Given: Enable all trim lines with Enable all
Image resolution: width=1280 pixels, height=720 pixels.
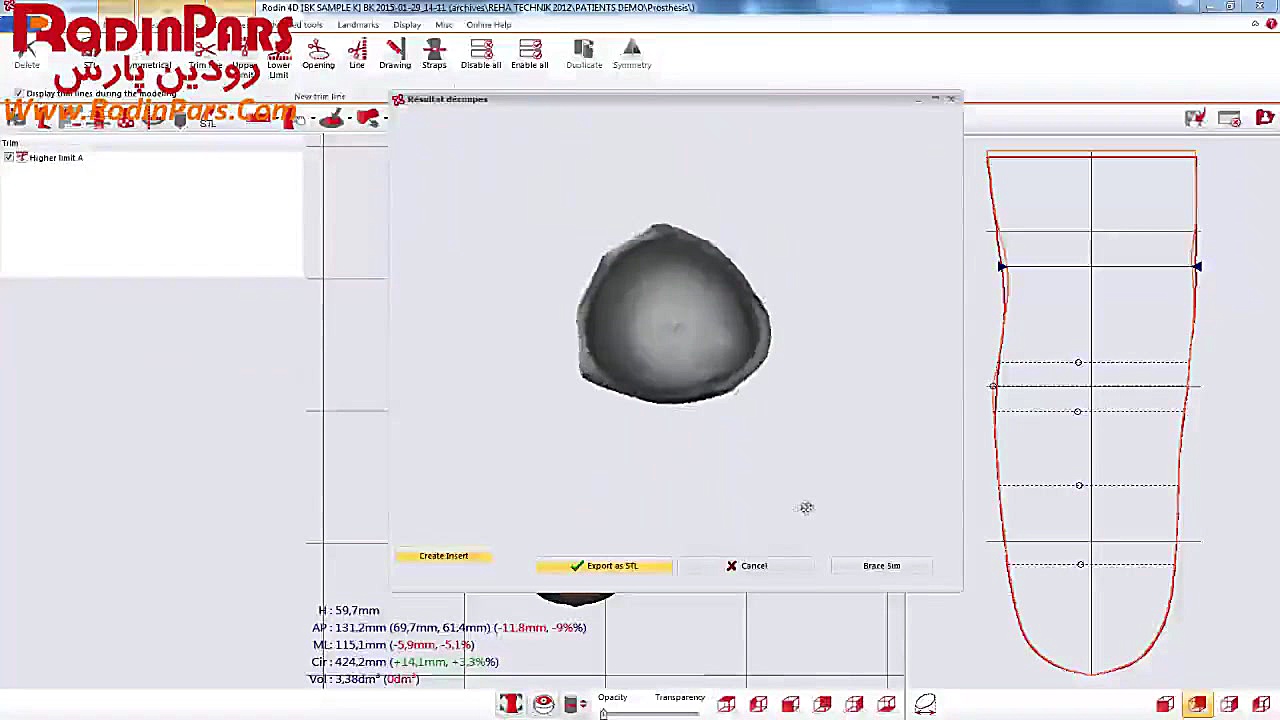Looking at the screenshot, I should tap(529, 50).
